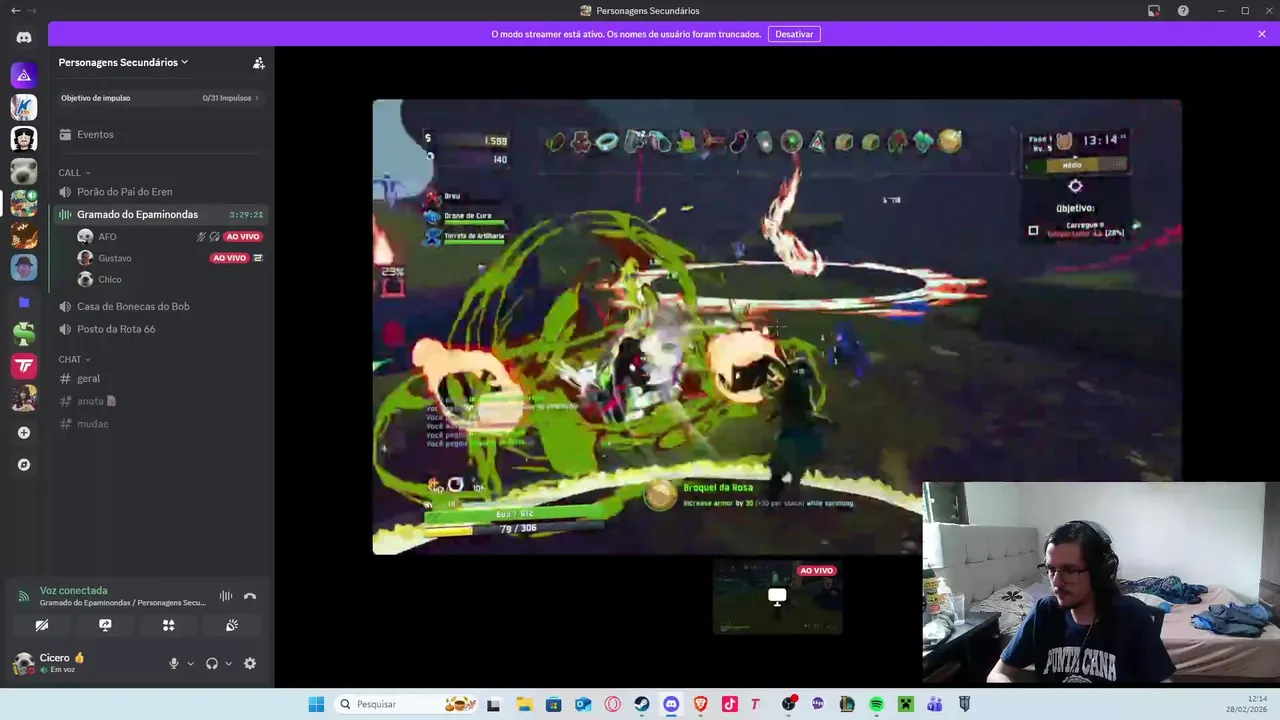Go back with title bar arrow
Screen dimensions: 1280x720
pyautogui.click(x=15, y=11)
